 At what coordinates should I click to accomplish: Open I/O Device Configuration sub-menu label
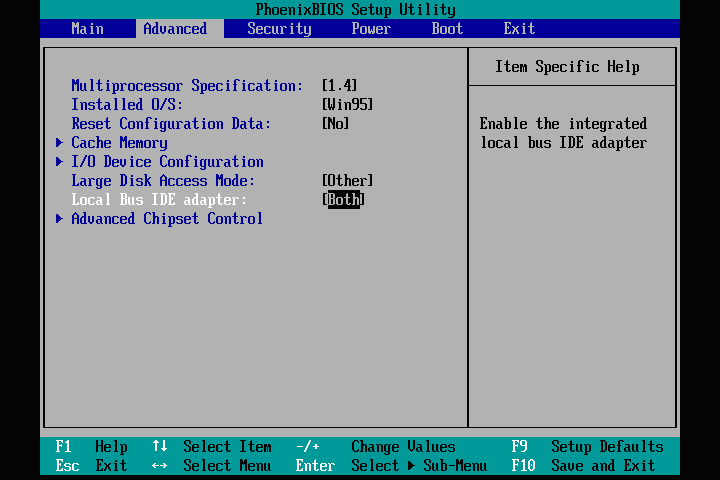pos(168,162)
